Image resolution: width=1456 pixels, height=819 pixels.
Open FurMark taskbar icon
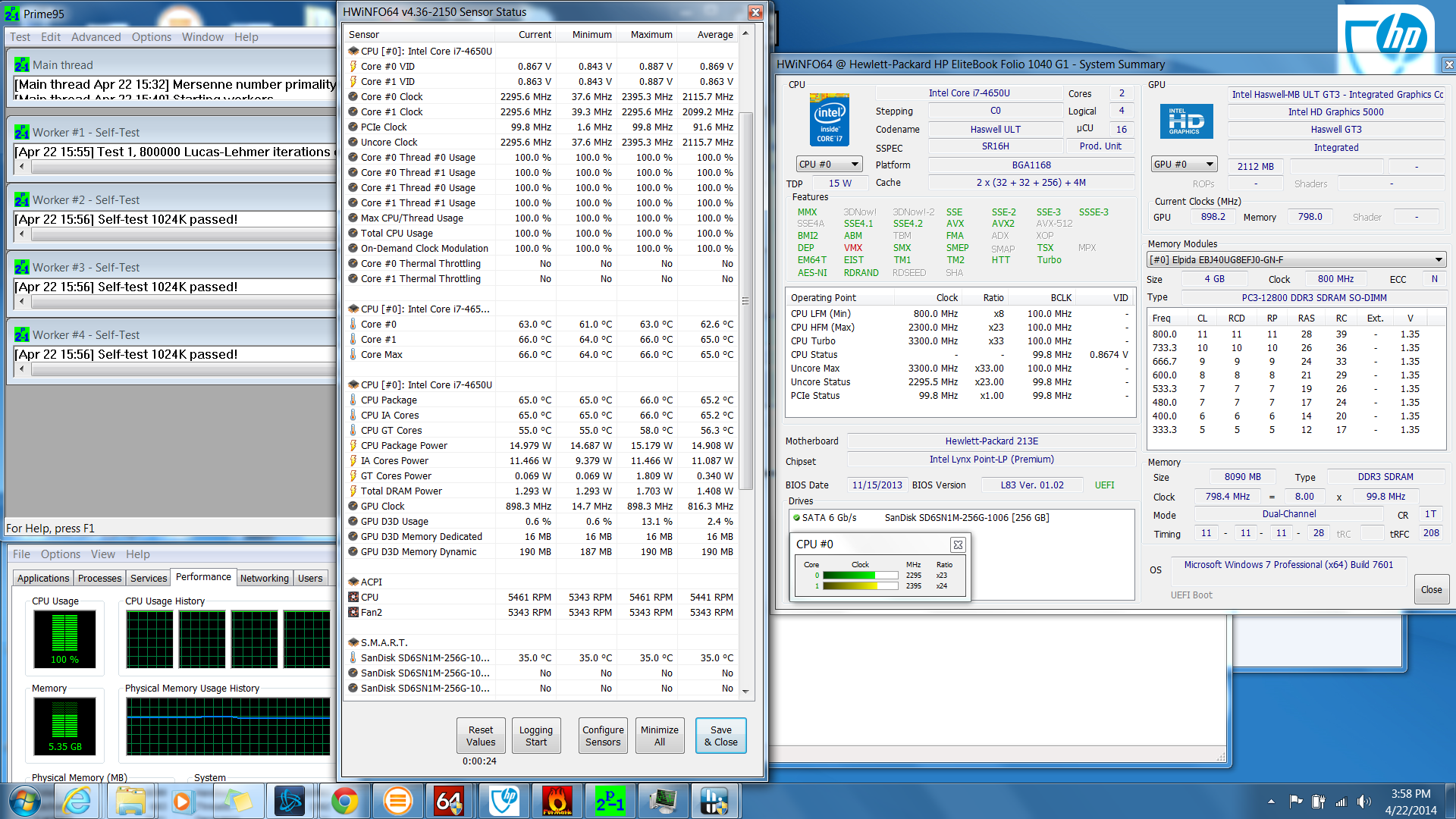click(557, 801)
